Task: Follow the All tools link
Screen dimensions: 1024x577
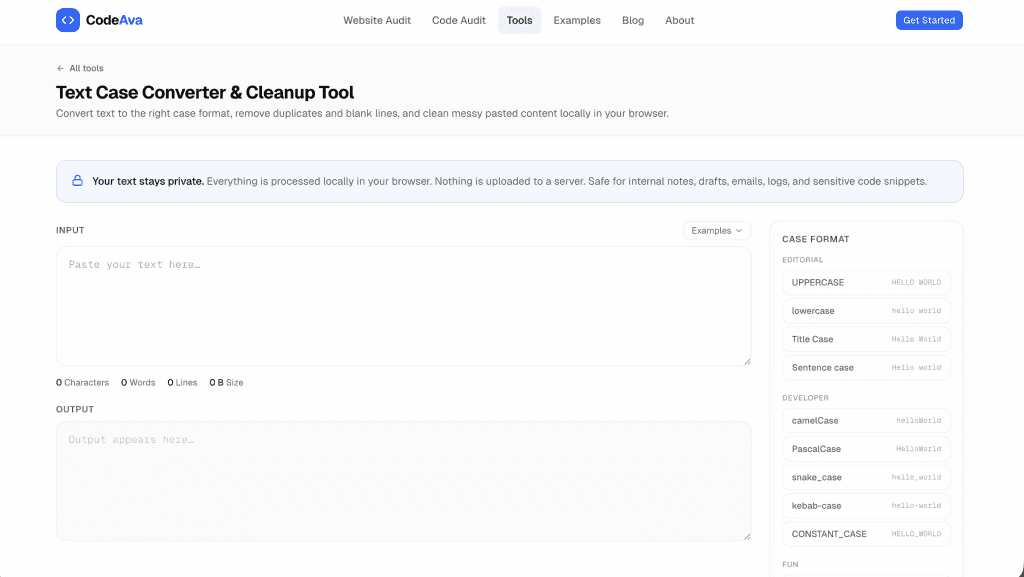Action: [86, 68]
